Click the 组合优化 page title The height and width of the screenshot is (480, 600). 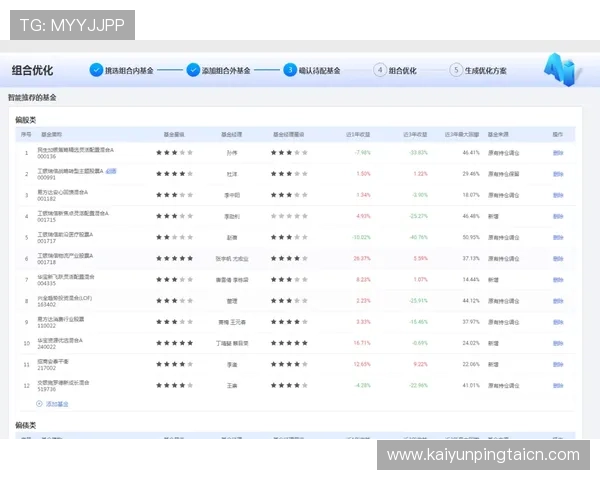coord(32,70)
